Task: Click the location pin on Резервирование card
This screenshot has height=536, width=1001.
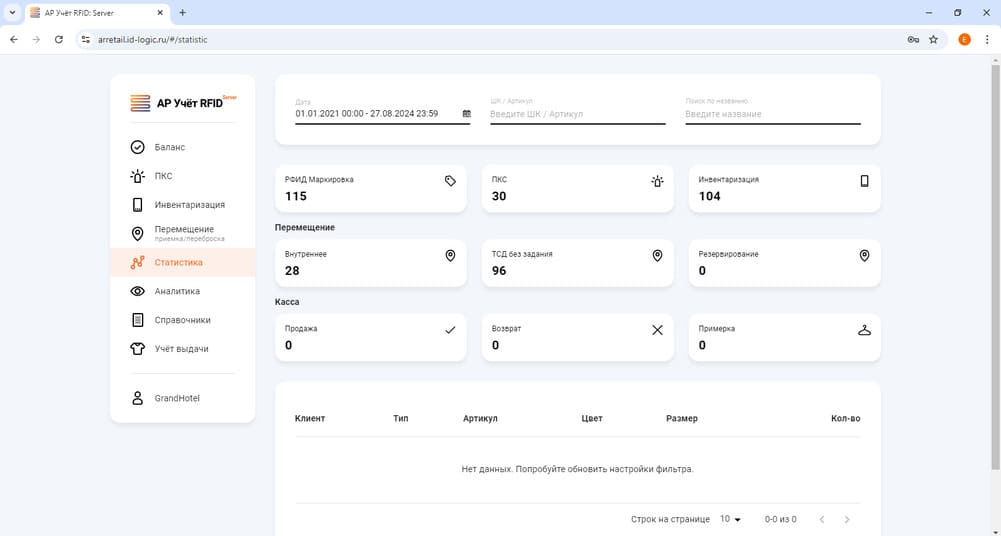Action: click(x=864, y=256)
